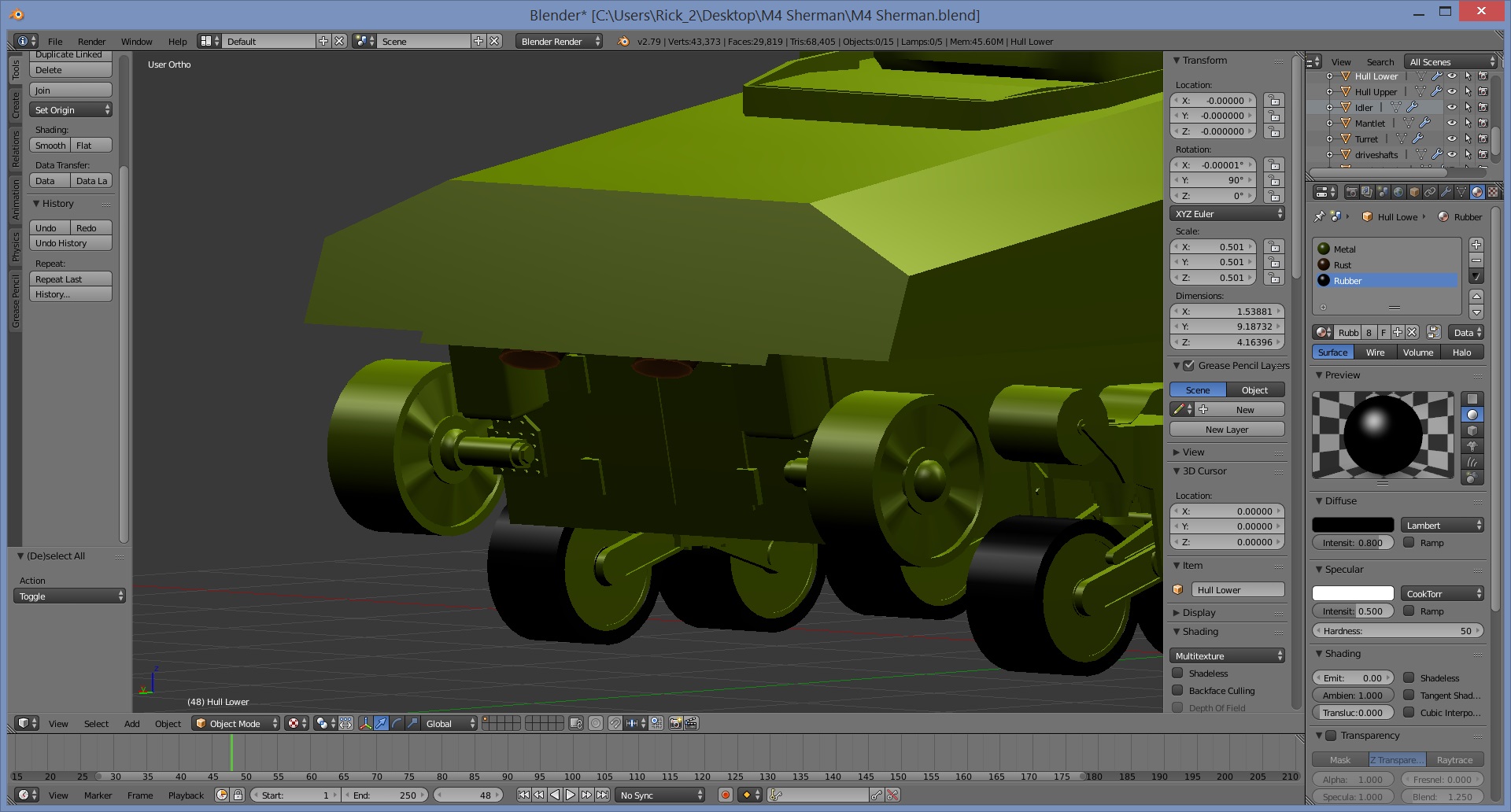Viewport: 1511px width, 812px height.
Task: Open the Texture properties tab checker icon
Action: (1493, 192)
